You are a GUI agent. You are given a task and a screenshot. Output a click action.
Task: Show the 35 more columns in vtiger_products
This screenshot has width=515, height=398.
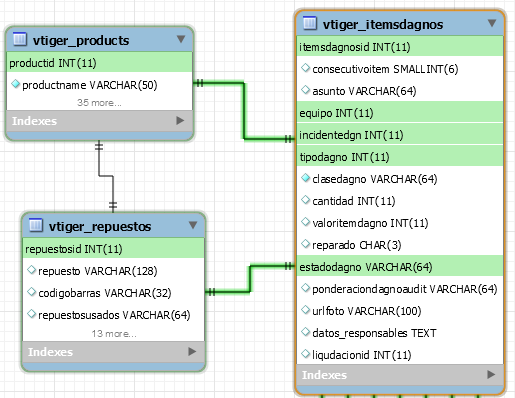pyautogui.click(x=99, y=102)
